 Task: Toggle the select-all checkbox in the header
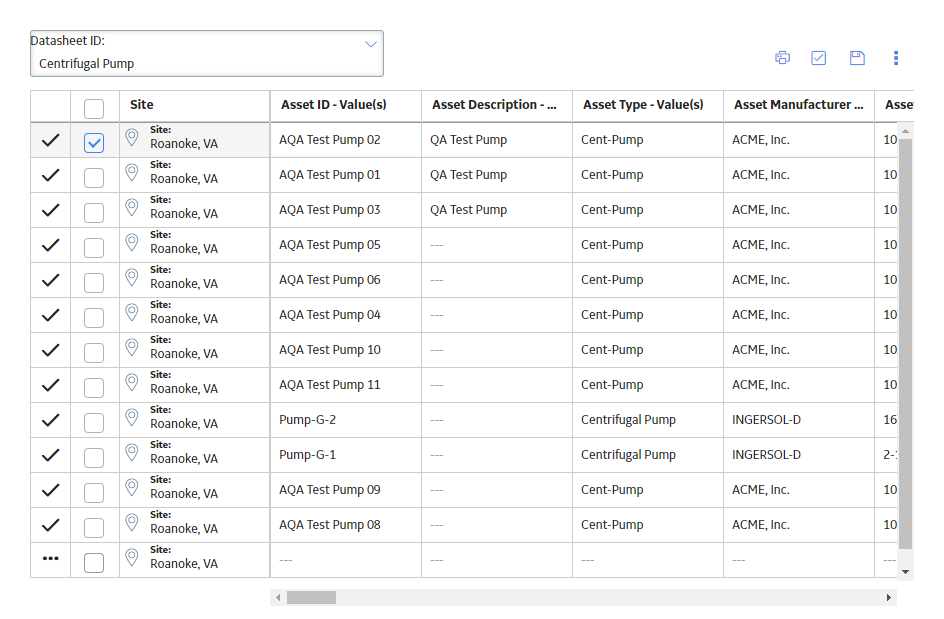click(x=94, y=109)
